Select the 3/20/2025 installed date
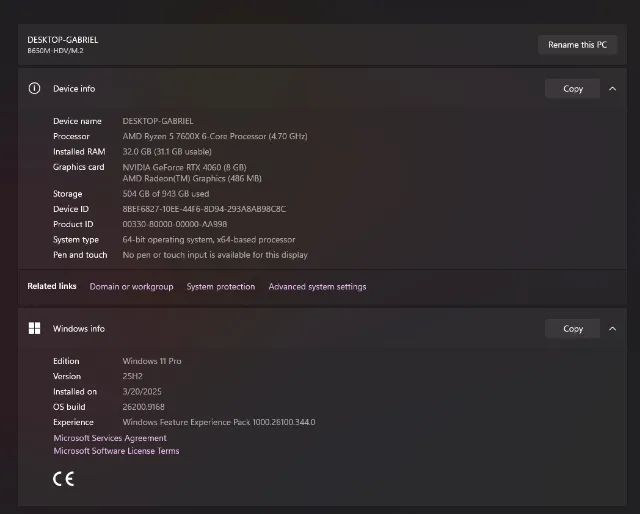The width and height of the screenshot is (640, 514). tap(142, 392)
